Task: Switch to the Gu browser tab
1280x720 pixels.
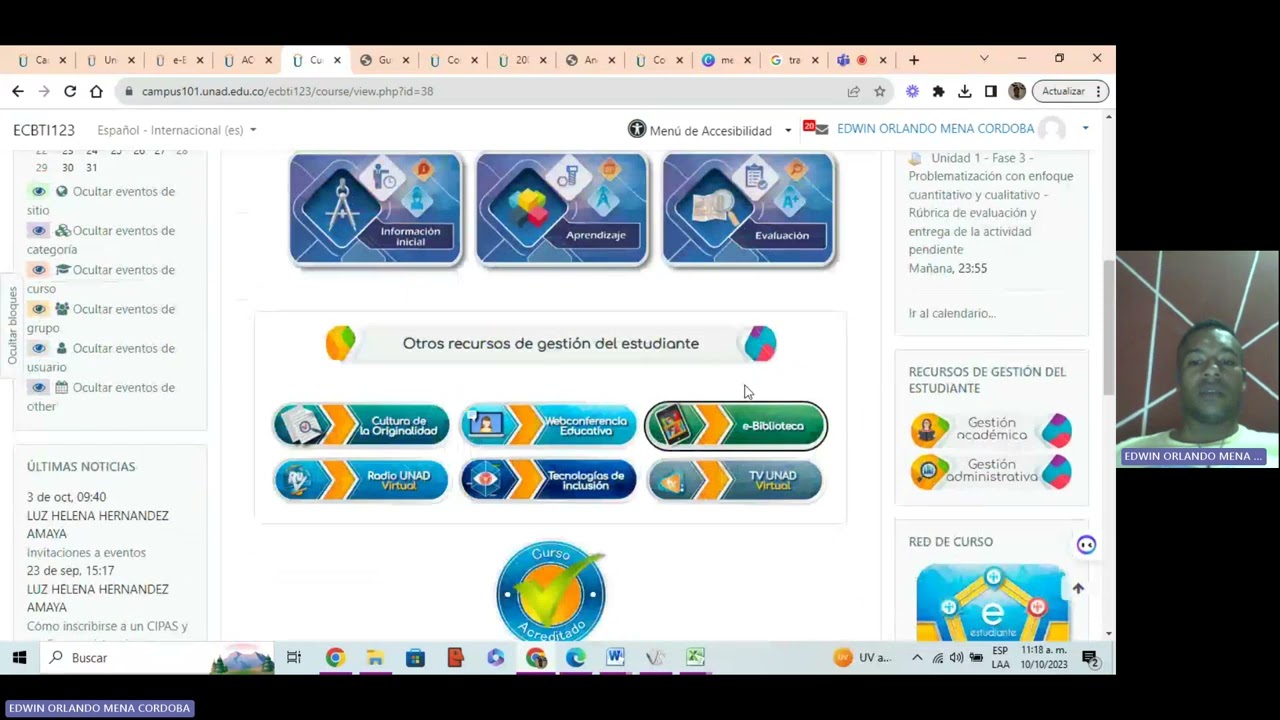Action: click(383, 60)
